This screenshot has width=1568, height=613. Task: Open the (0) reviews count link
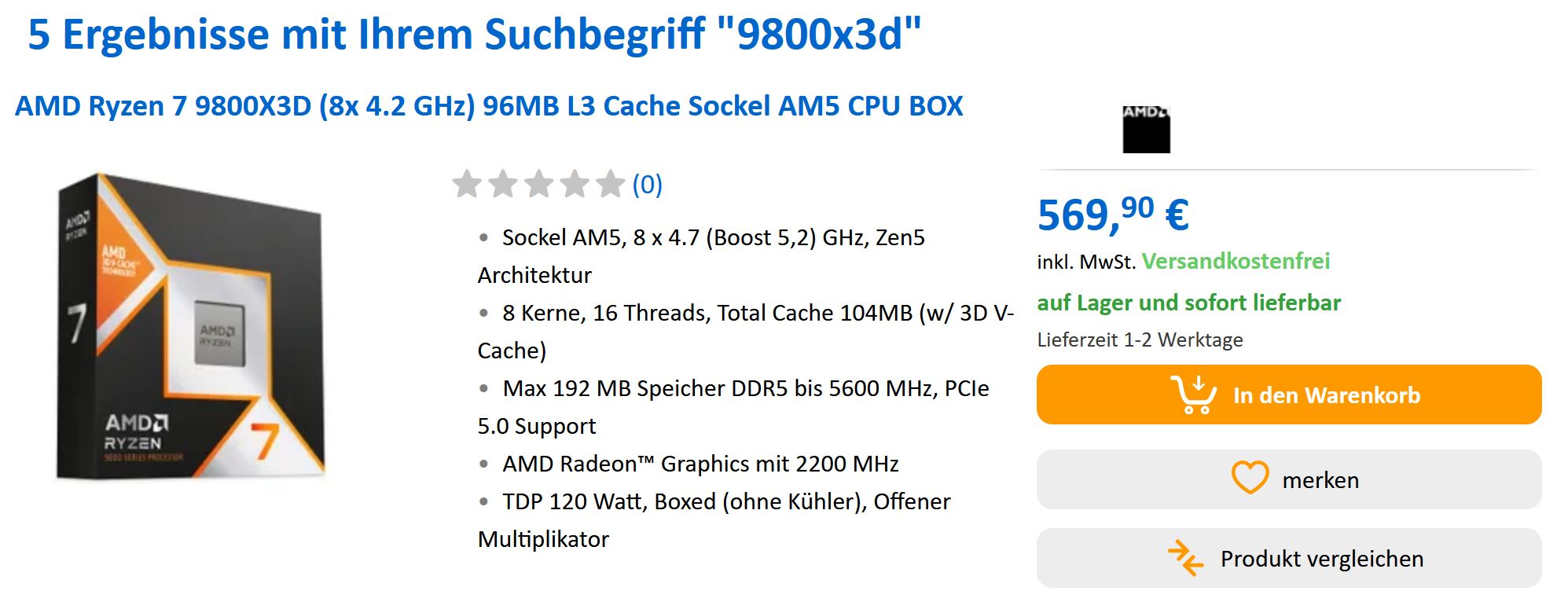648,185
